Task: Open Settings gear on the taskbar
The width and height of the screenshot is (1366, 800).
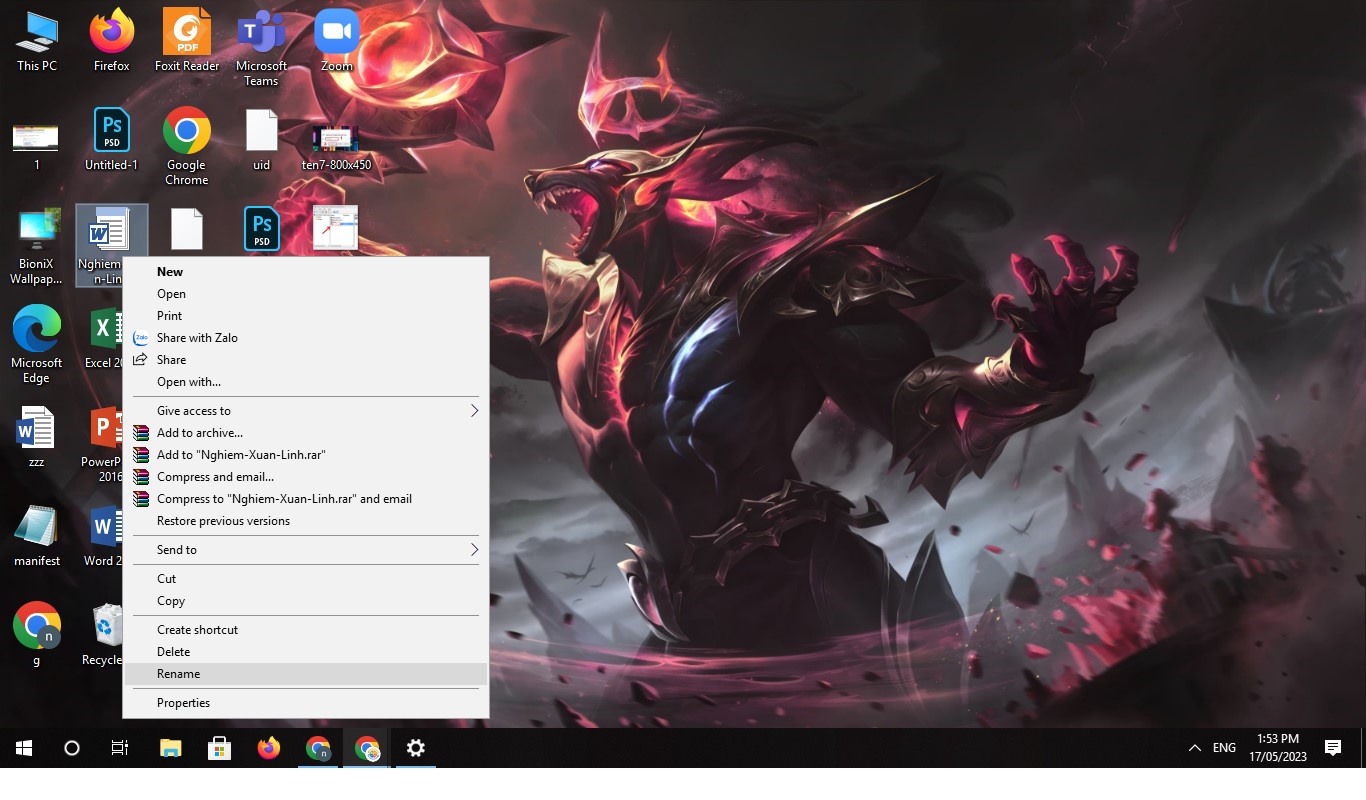Action: [x=416, y=748]
